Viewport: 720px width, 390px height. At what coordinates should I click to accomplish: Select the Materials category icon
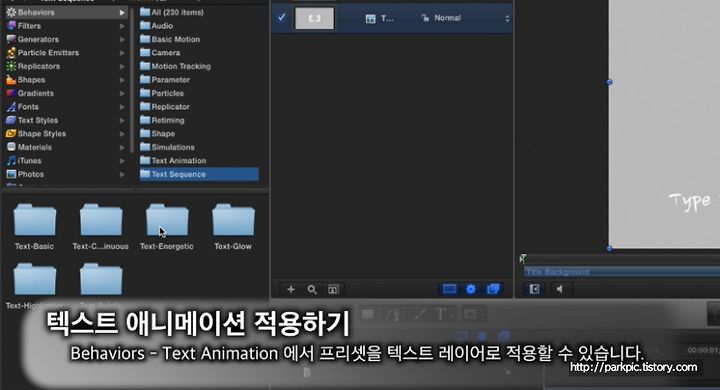tap(11, 147)
